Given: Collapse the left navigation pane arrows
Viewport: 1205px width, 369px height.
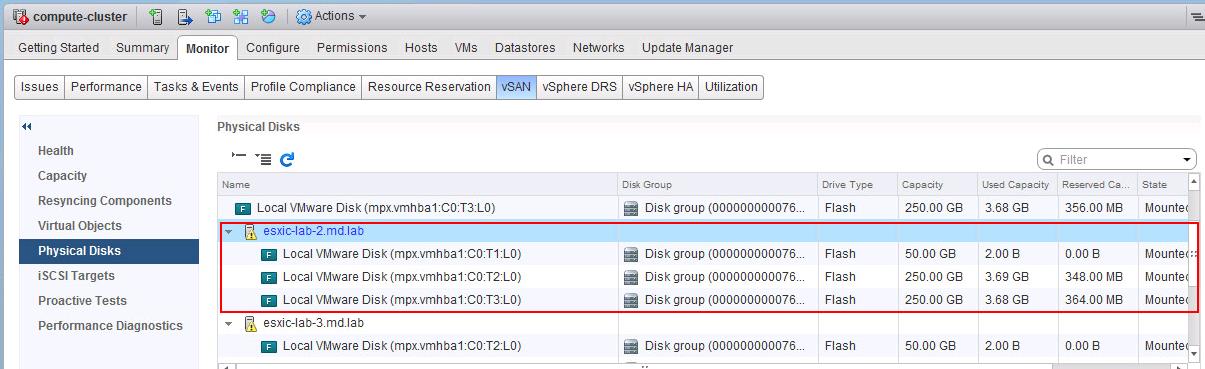Looking at the screenshot, I should pos(27,126).
